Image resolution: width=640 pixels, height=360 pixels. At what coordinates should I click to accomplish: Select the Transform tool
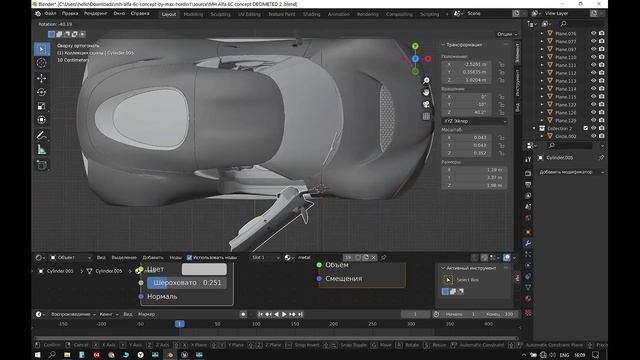point(42,120)
